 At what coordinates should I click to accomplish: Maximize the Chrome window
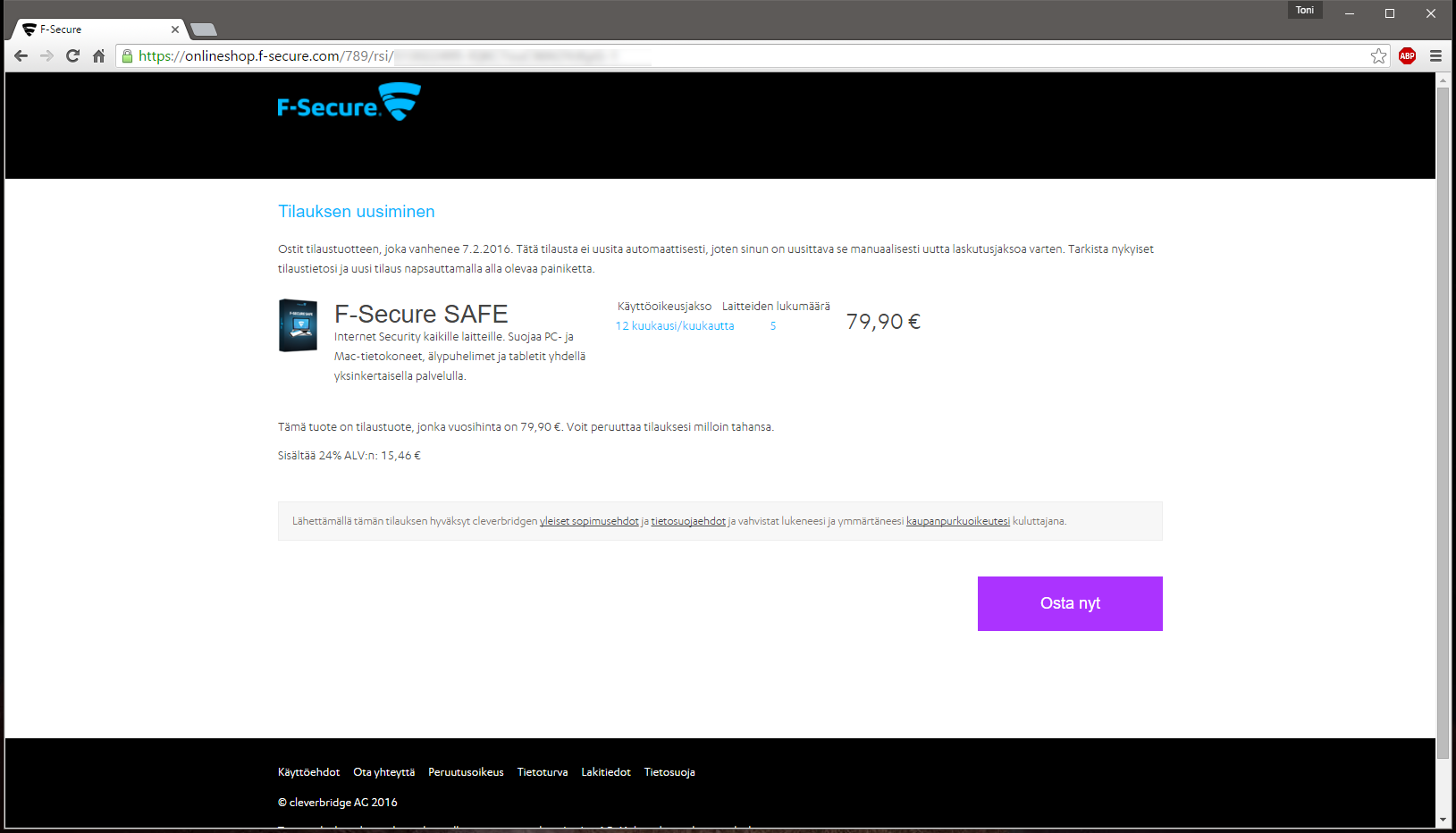pos(1390,13)
